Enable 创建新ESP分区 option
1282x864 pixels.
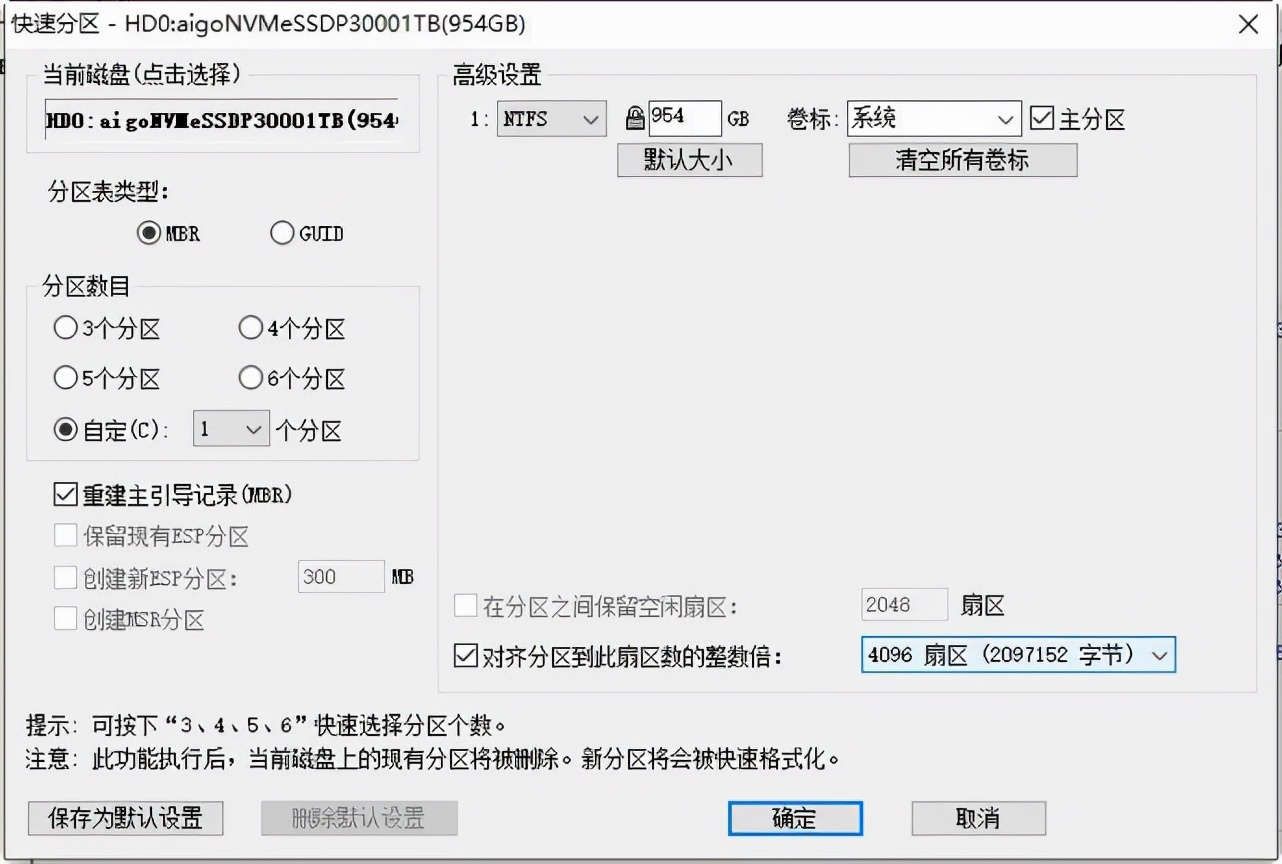[65, 576]
